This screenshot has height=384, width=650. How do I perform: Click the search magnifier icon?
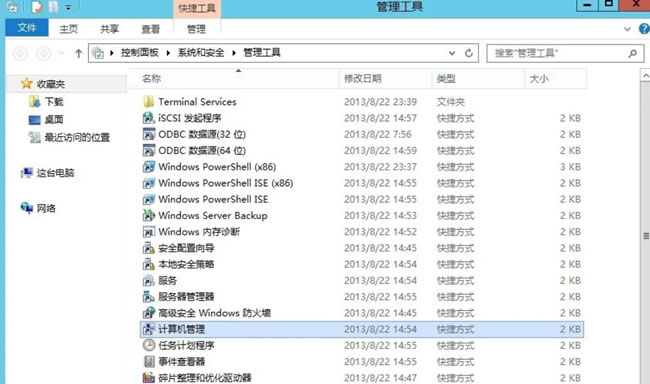click(632, 53)
